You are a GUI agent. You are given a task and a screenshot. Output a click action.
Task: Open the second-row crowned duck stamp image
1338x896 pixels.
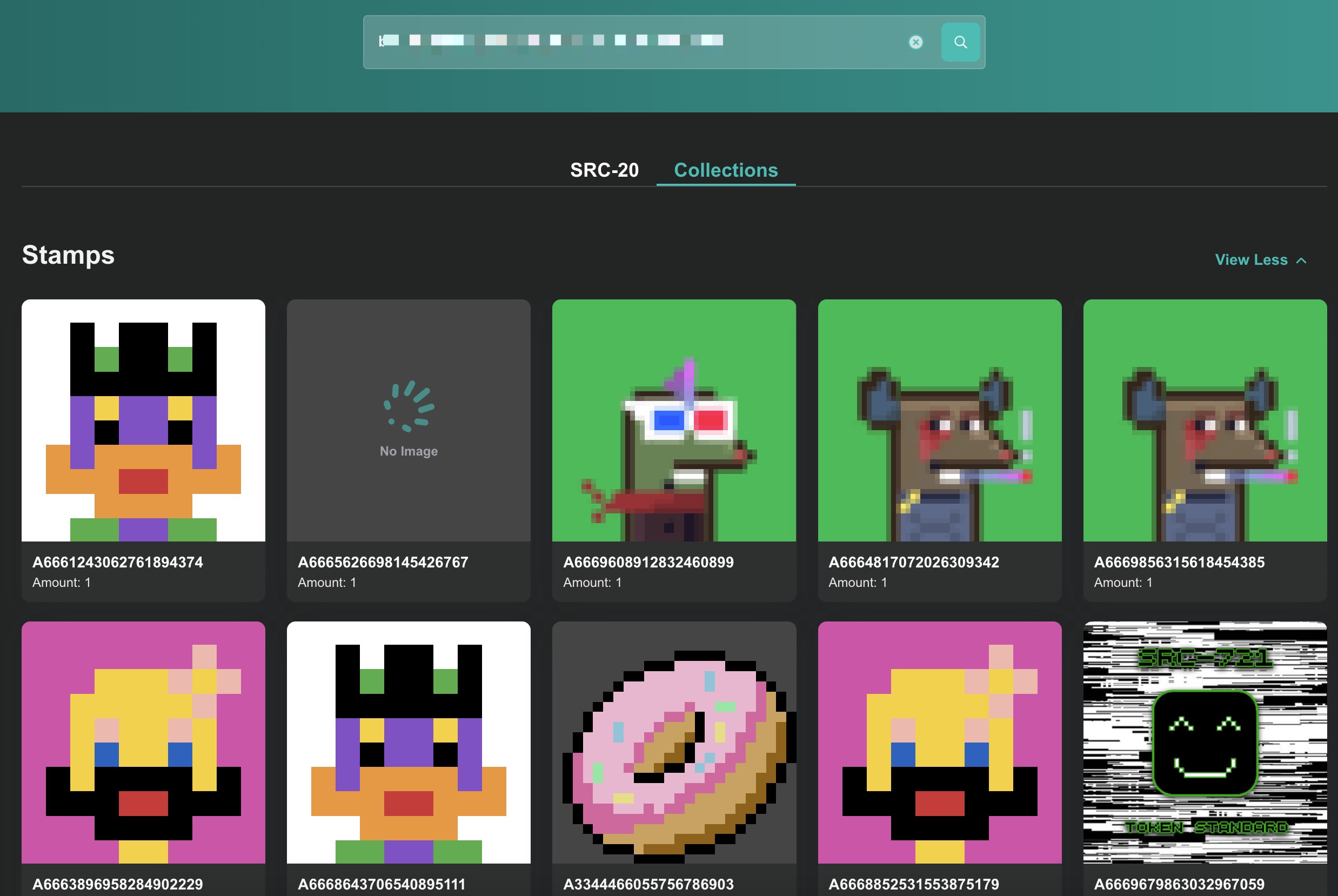tap(409, 743)
